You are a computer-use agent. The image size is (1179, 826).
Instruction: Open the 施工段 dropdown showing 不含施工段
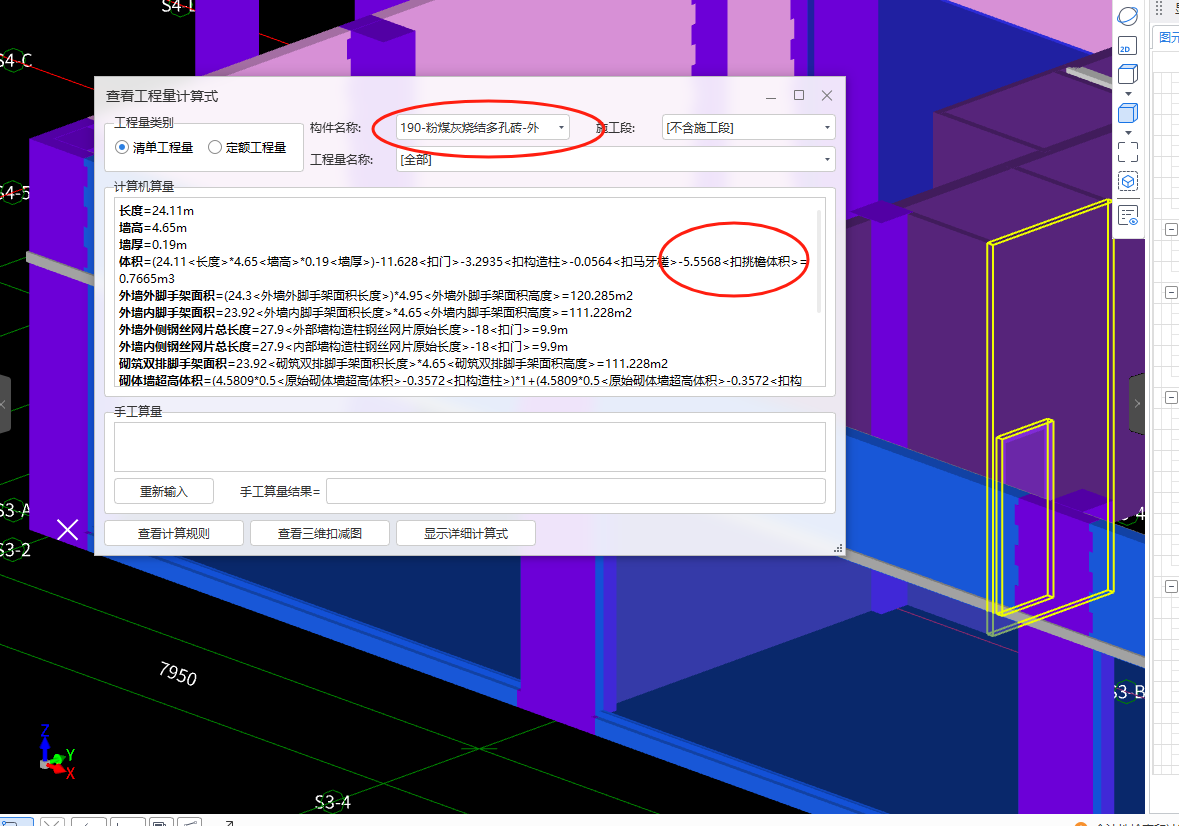point(748,128)
